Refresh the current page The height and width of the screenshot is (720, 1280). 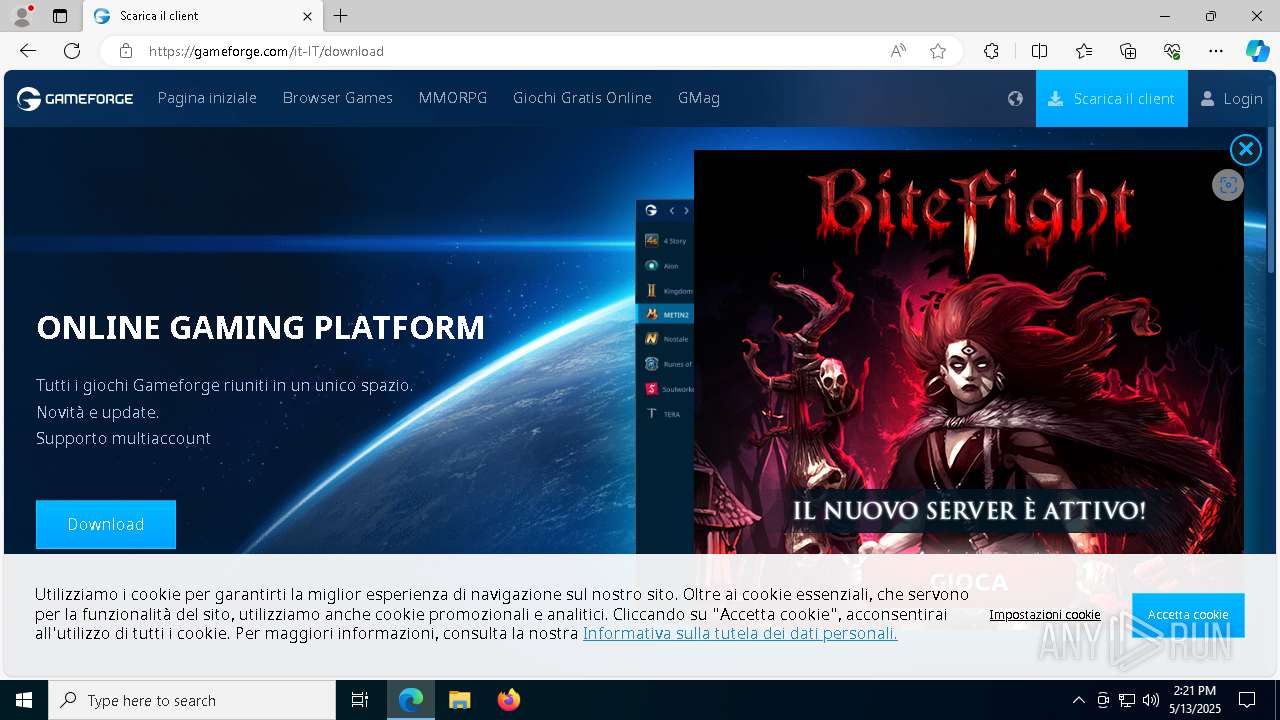[x=72, y=51]
